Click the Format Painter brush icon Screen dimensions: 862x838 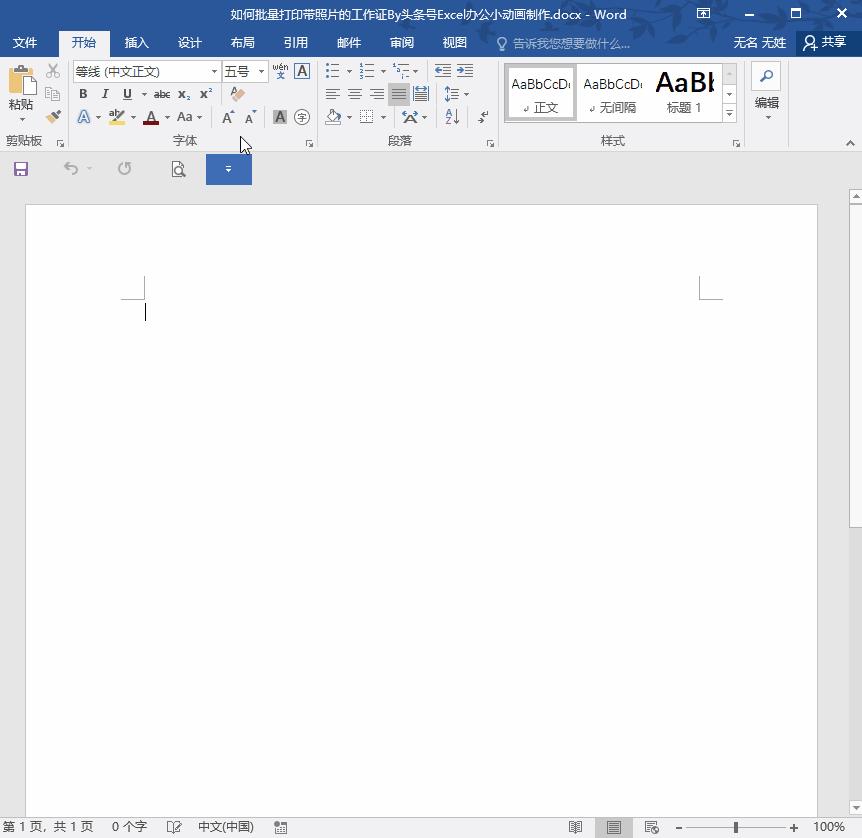53,117
